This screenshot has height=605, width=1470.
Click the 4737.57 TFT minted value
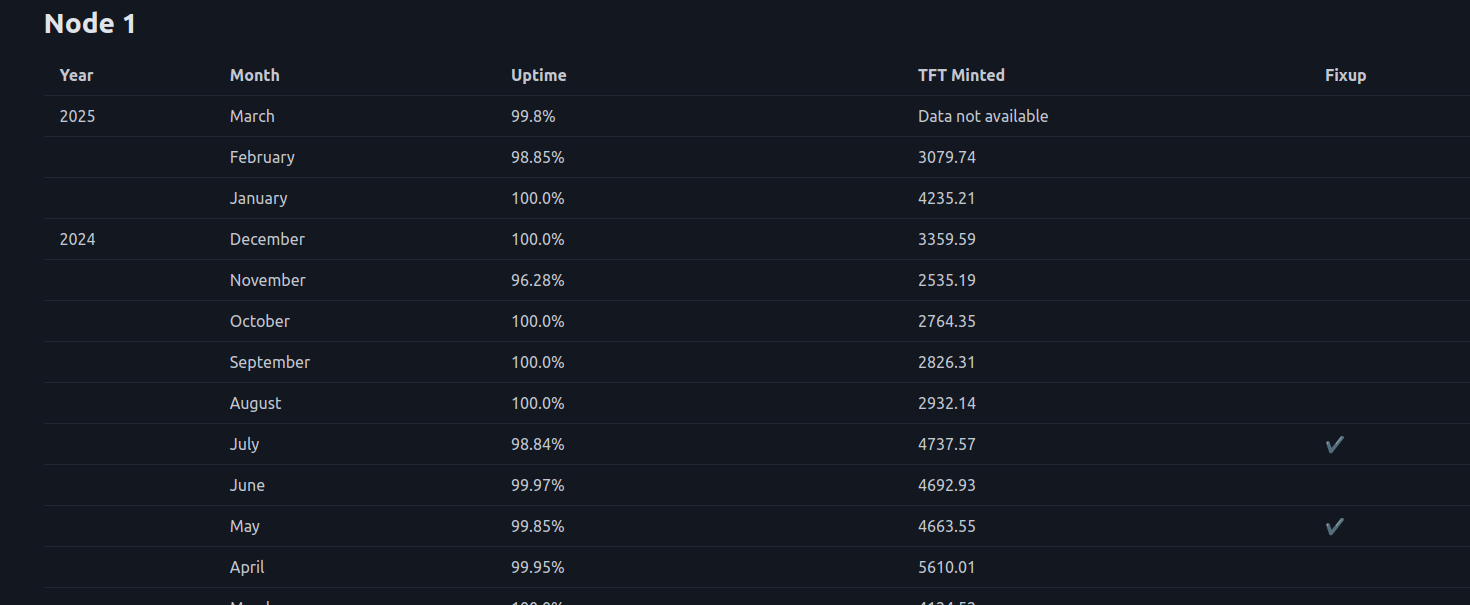(946, 444)
